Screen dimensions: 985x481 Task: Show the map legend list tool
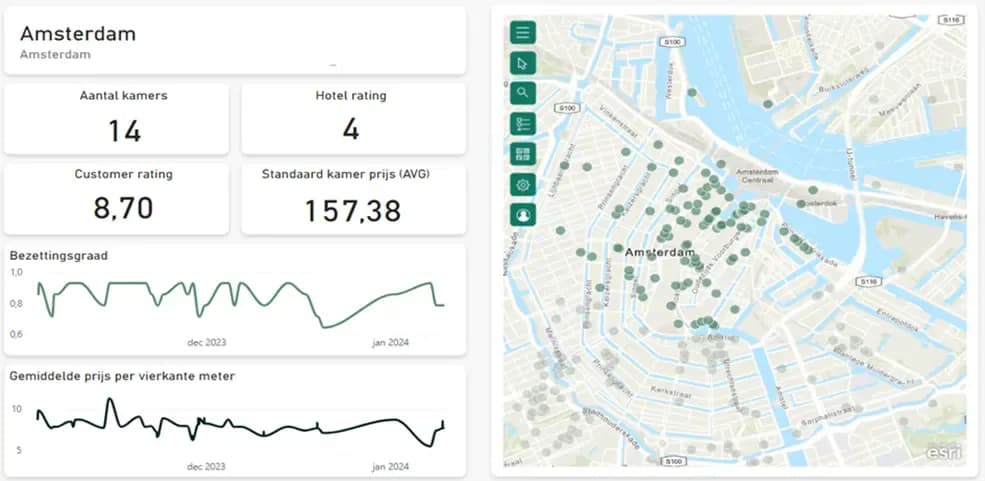(523, 124)
